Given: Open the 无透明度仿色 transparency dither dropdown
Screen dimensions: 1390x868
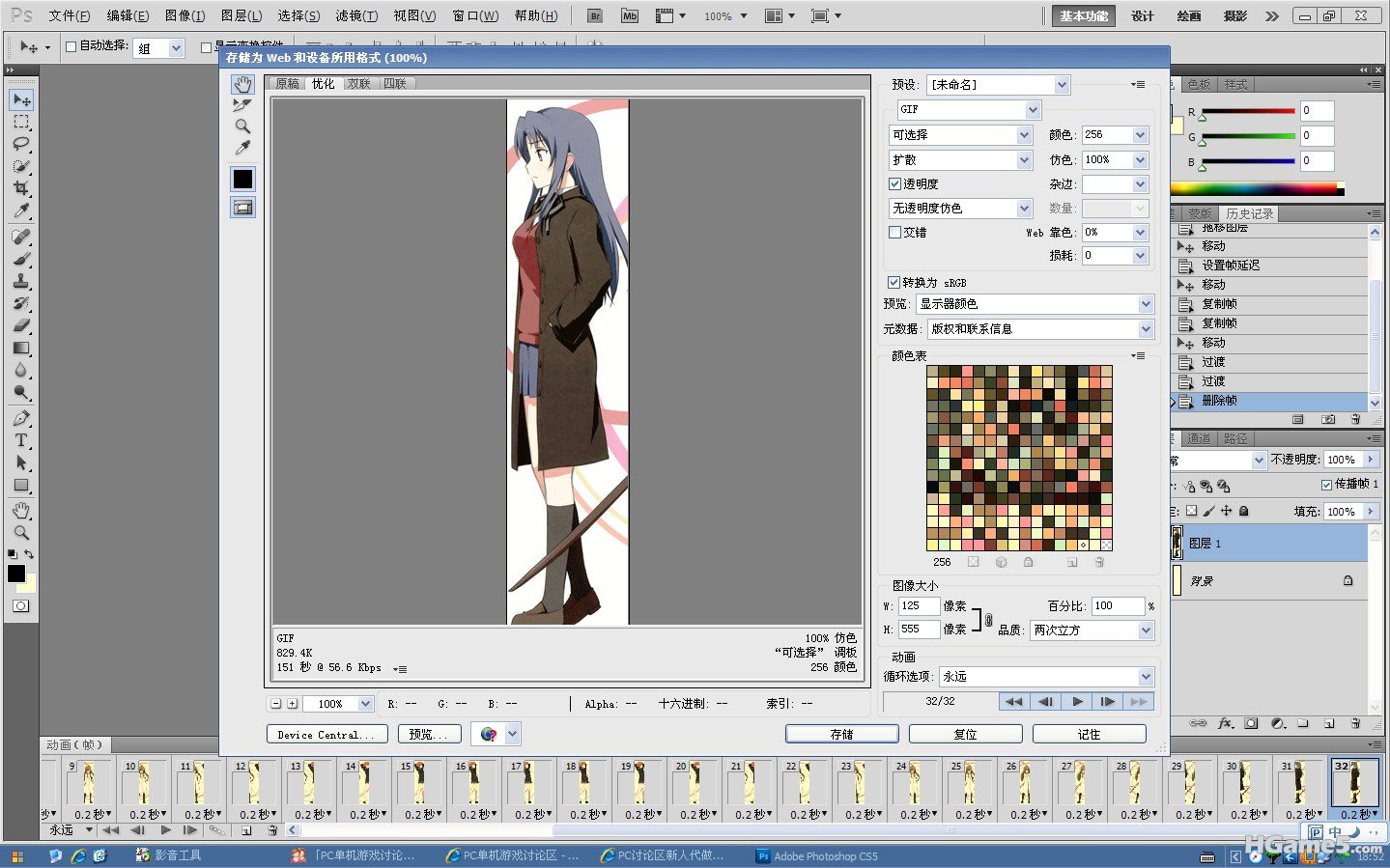Looking at the screenshot, I should pos(961,208).
